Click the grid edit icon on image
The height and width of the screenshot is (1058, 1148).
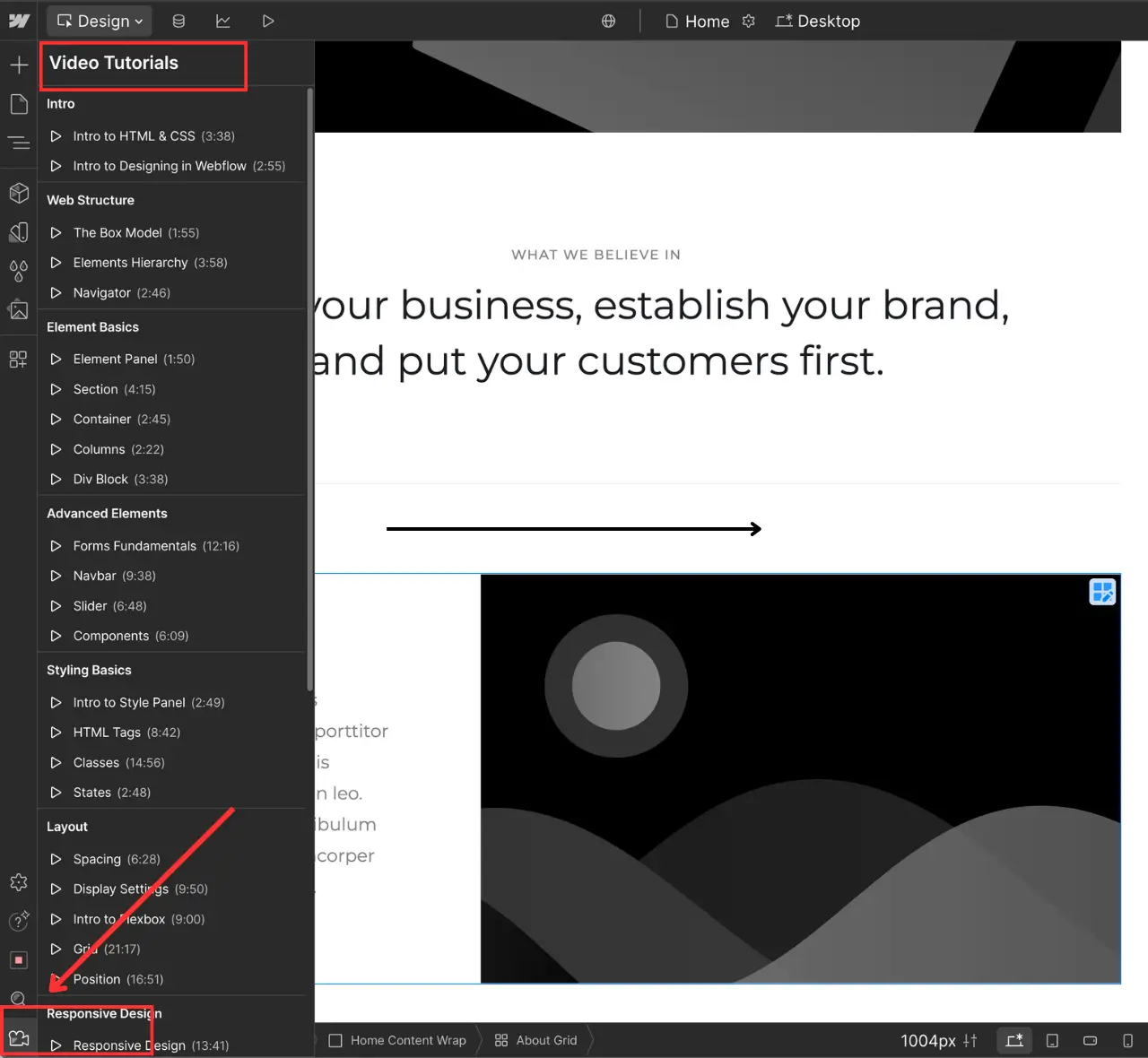point(1102,592)
